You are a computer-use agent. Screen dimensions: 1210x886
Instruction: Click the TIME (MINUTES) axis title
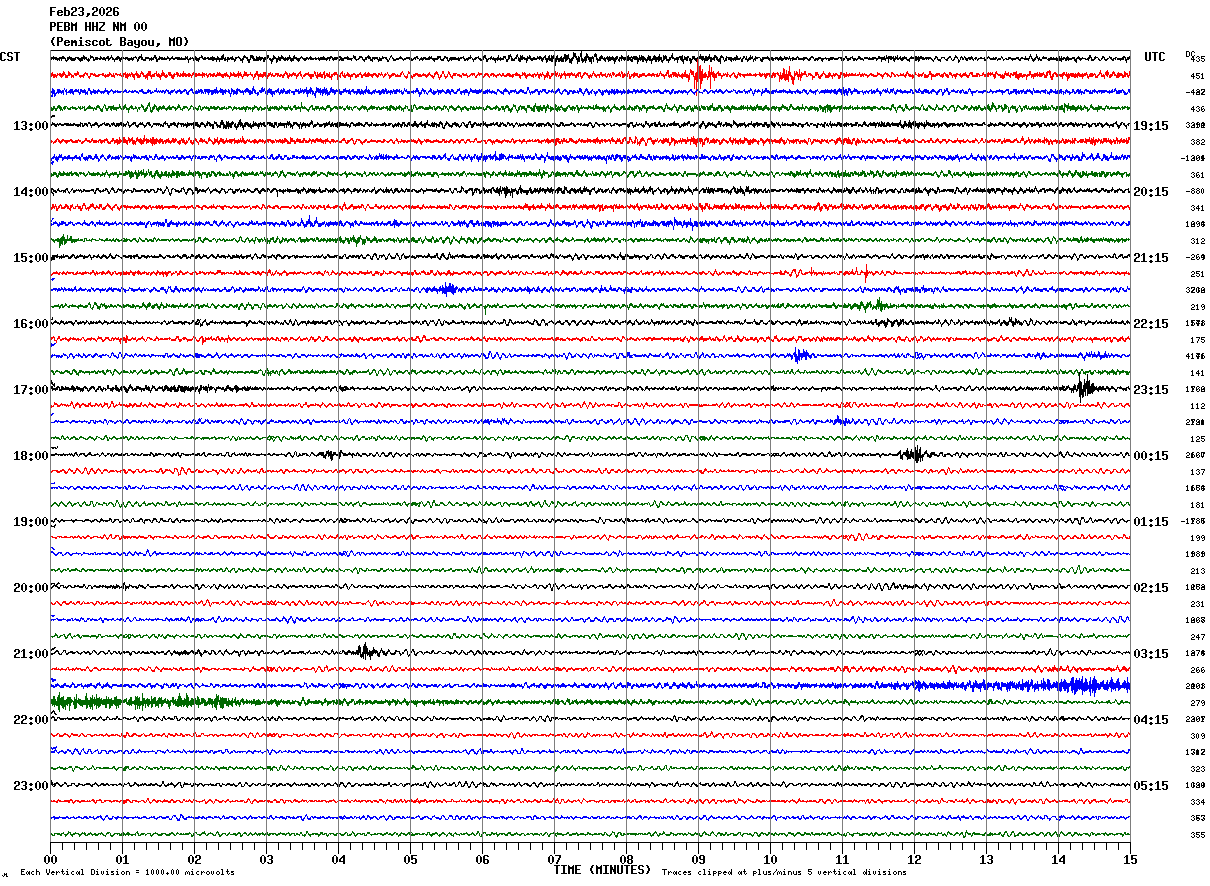[602, 870]
